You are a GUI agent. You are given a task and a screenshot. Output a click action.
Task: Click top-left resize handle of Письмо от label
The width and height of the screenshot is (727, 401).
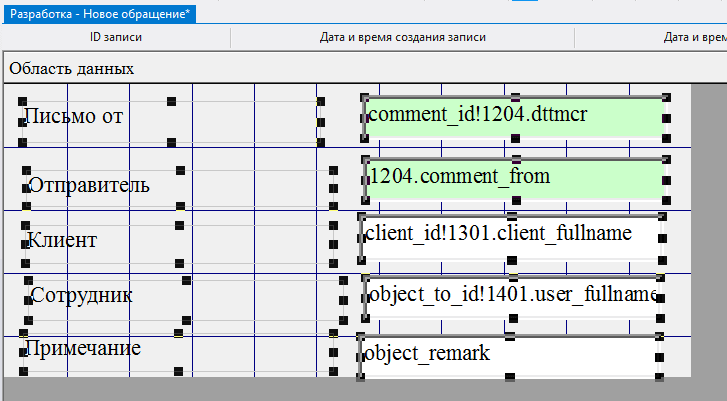[x=22, y=100]
